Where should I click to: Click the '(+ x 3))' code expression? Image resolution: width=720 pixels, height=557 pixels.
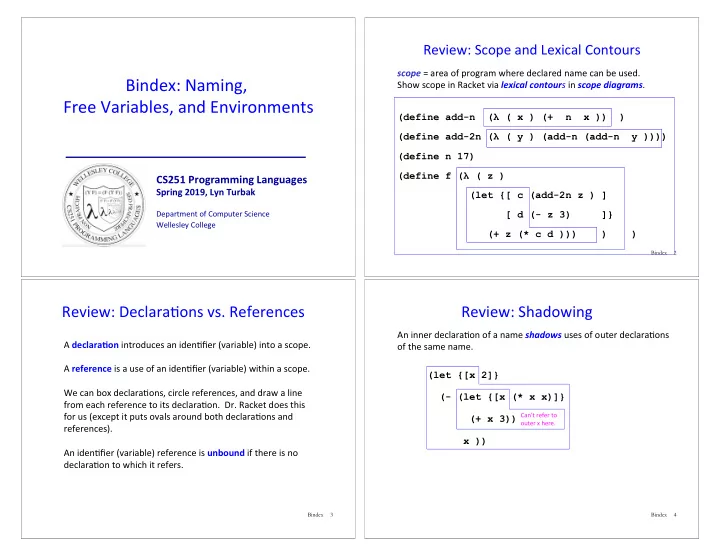(493, 419)
